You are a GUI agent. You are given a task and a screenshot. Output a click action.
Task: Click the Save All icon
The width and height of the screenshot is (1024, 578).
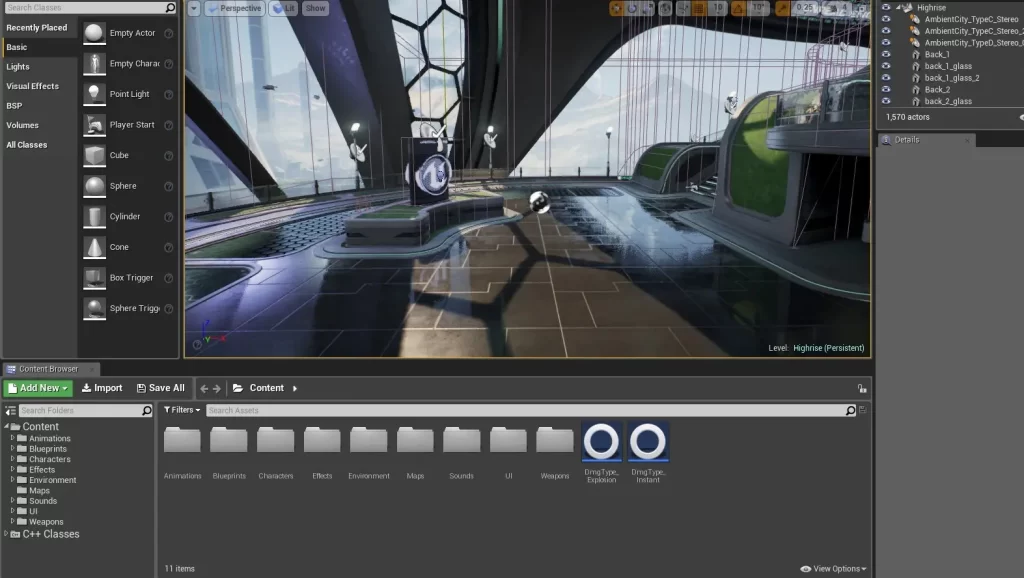pos(160,388)
